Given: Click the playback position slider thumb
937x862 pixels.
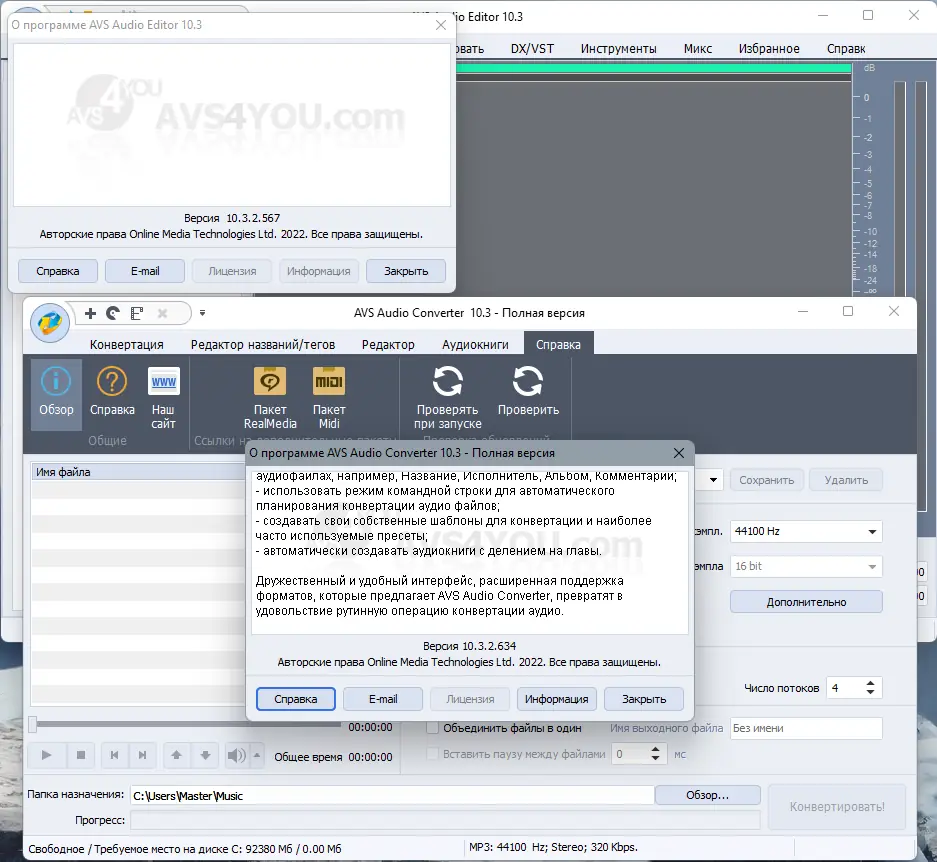Looking at the screenshot, I should coord(33,724).
